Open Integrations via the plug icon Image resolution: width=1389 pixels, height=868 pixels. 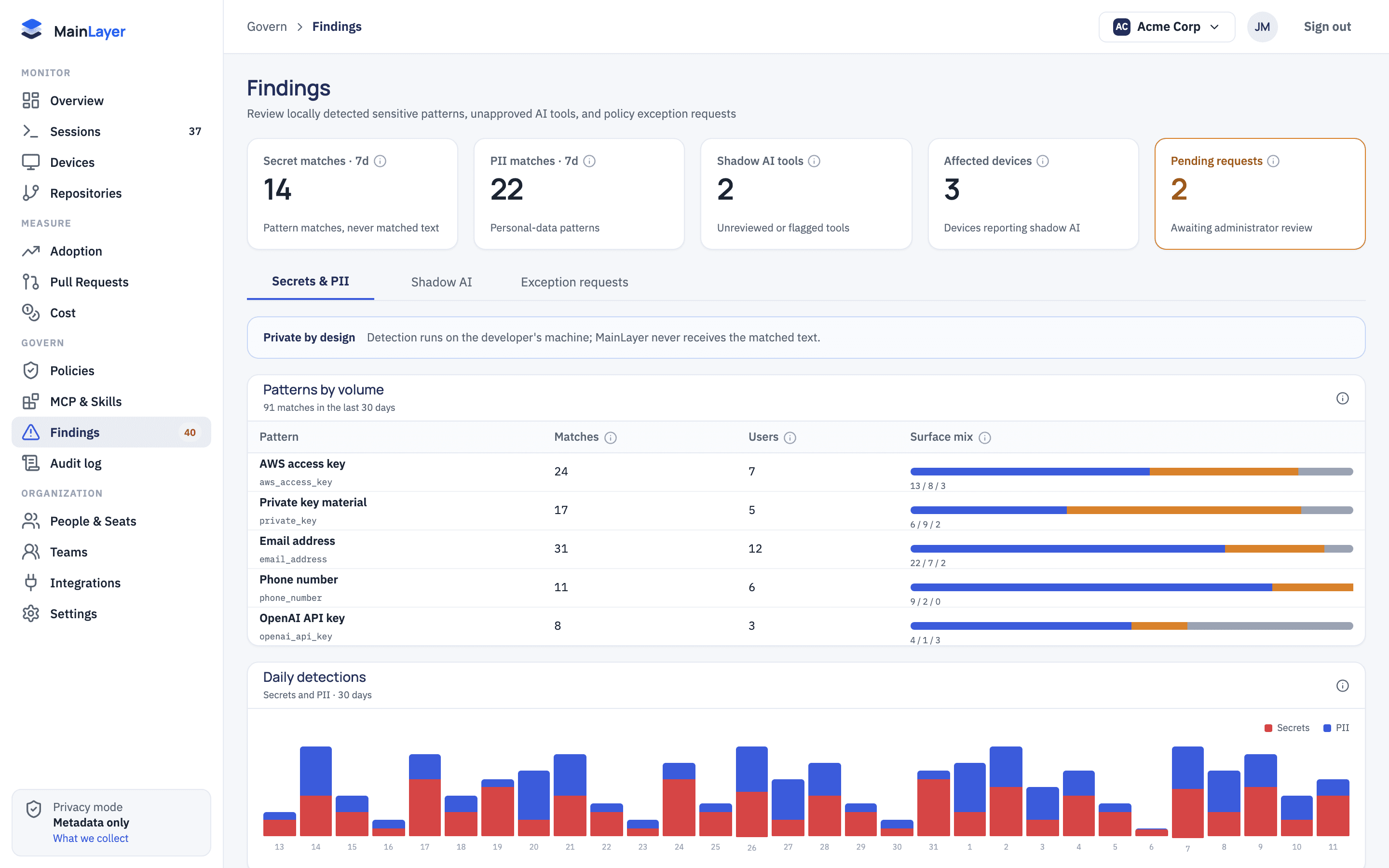point(31,583)
